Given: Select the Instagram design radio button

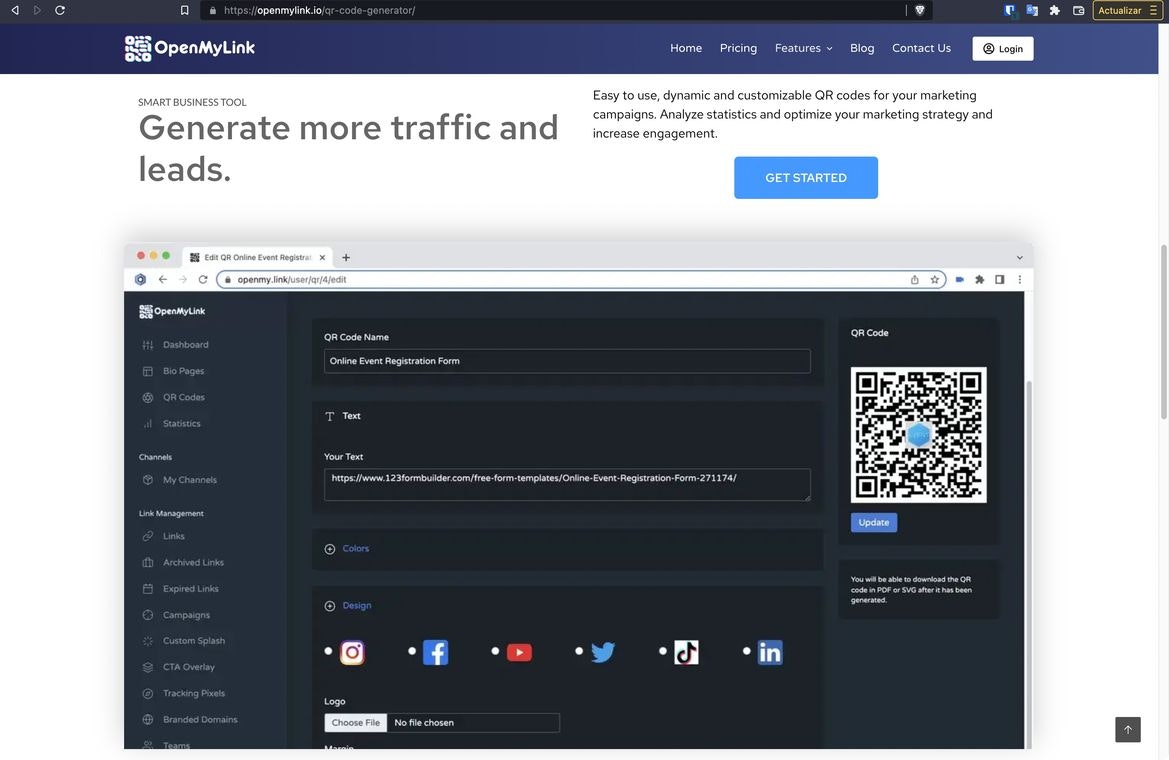Looking at the screenshot, I should [328, 651].
